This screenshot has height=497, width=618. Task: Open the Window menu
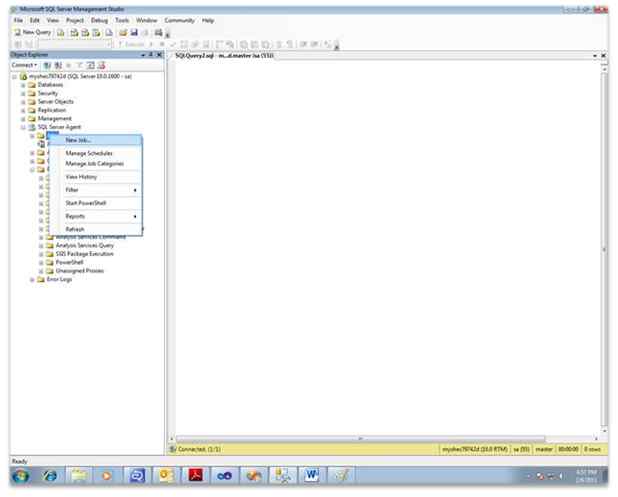tap(147, 20)
